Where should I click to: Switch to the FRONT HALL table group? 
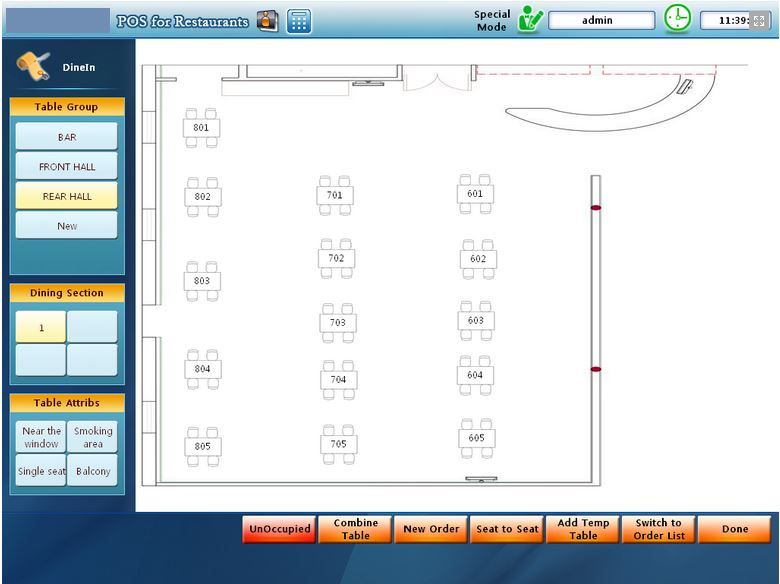point(67,167)
